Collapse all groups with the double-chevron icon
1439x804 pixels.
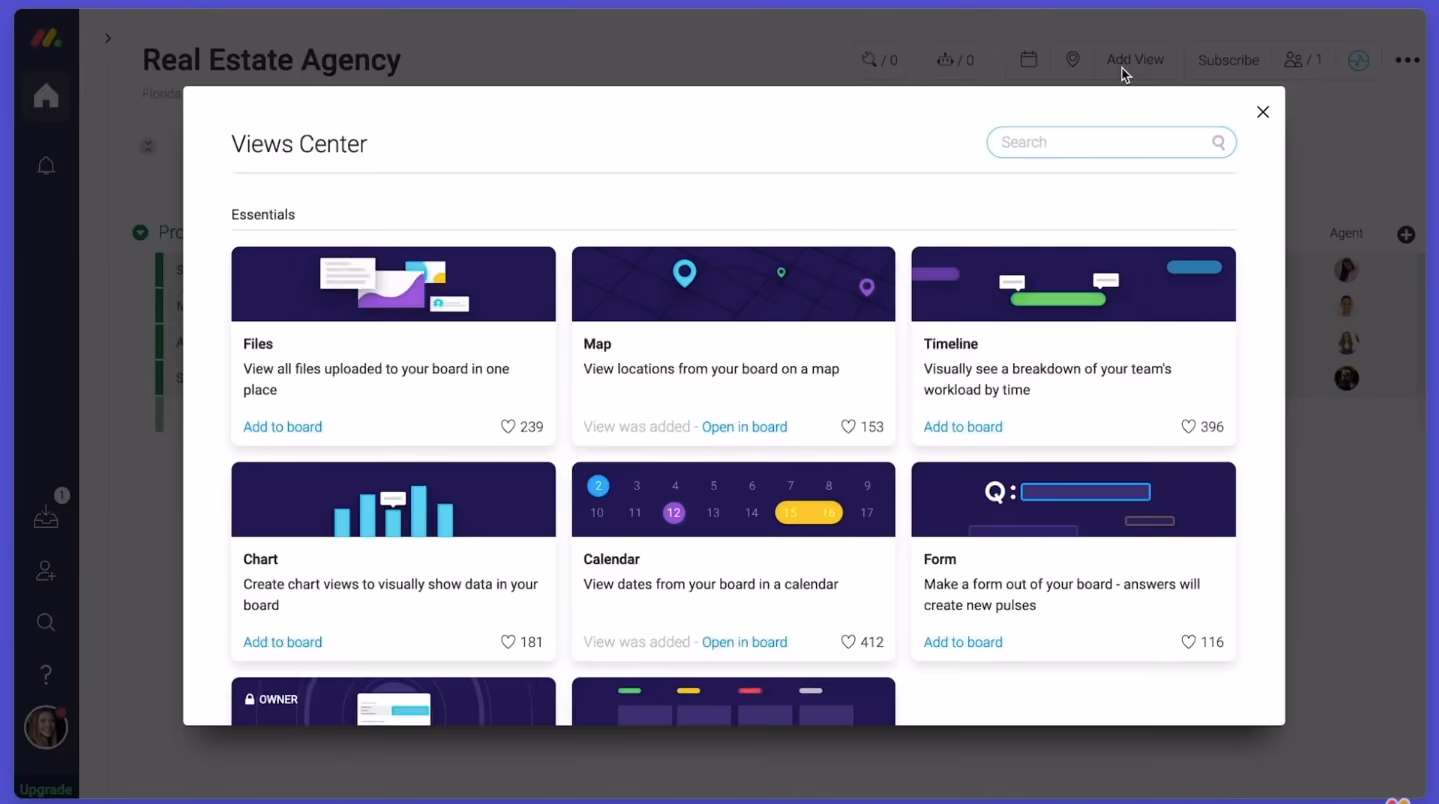coord(147,146)
